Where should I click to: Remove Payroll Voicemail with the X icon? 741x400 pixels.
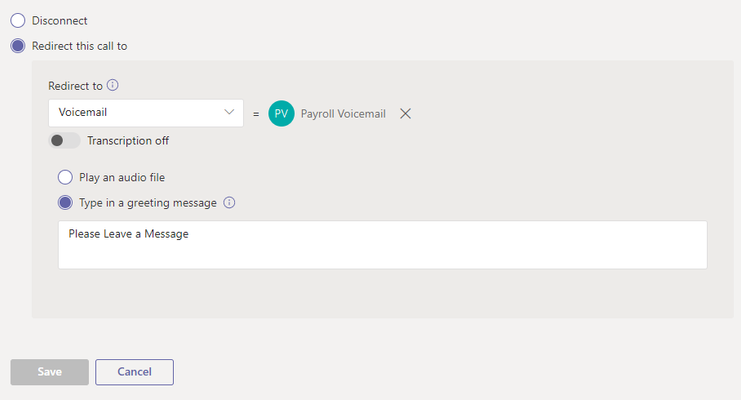tap(405, 113)
